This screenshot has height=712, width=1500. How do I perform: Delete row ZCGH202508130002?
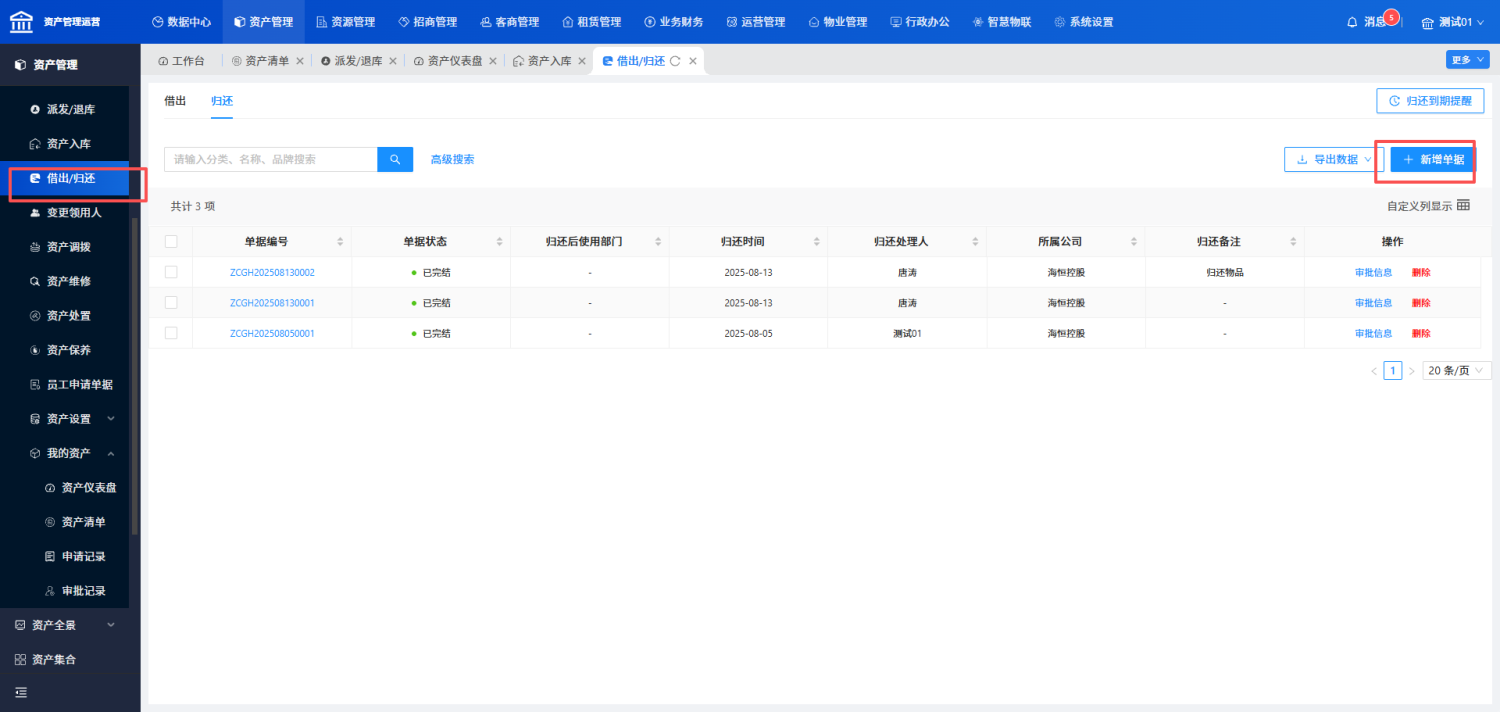(1421, 272)
